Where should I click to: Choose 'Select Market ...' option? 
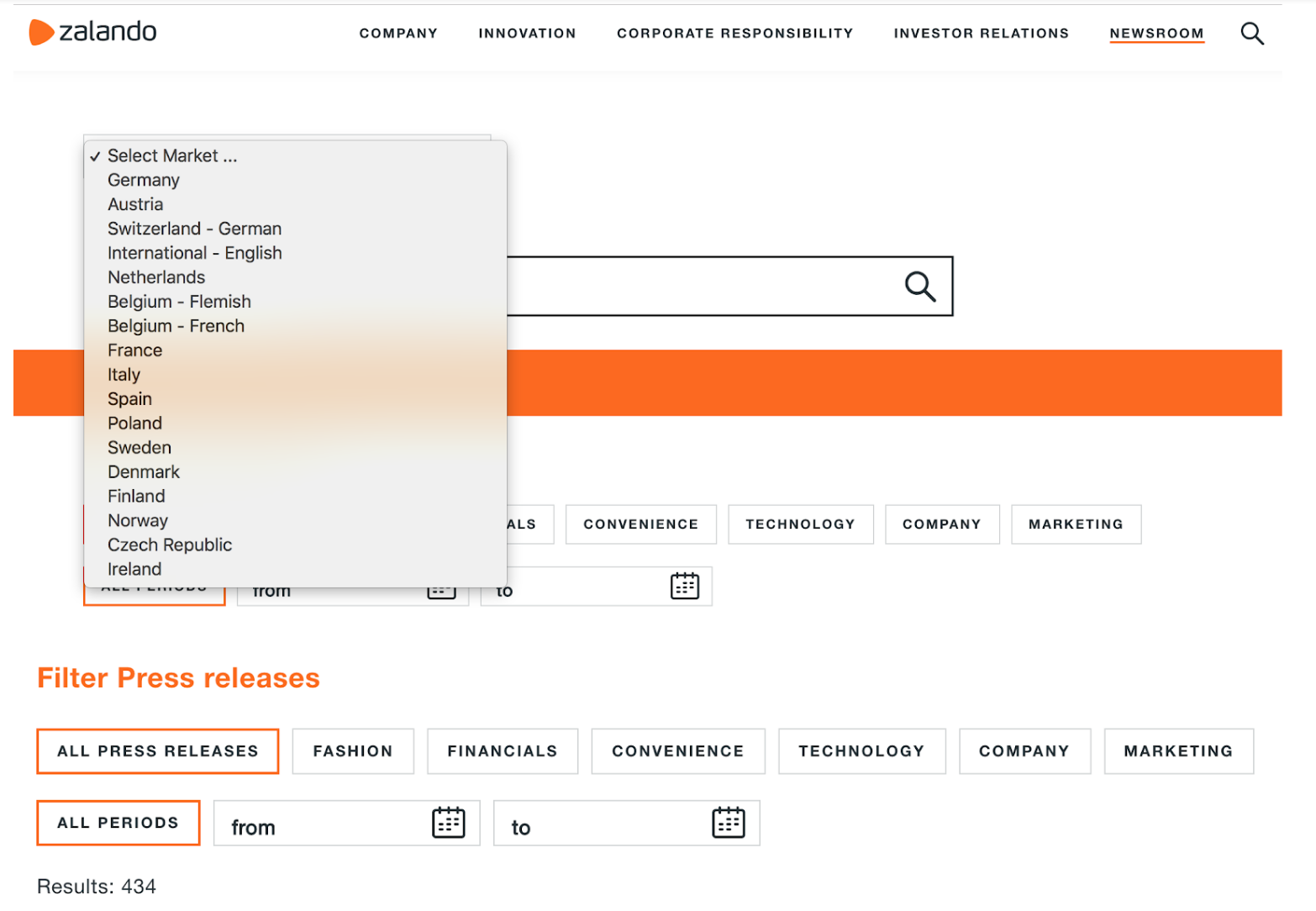tap(296, 155)
